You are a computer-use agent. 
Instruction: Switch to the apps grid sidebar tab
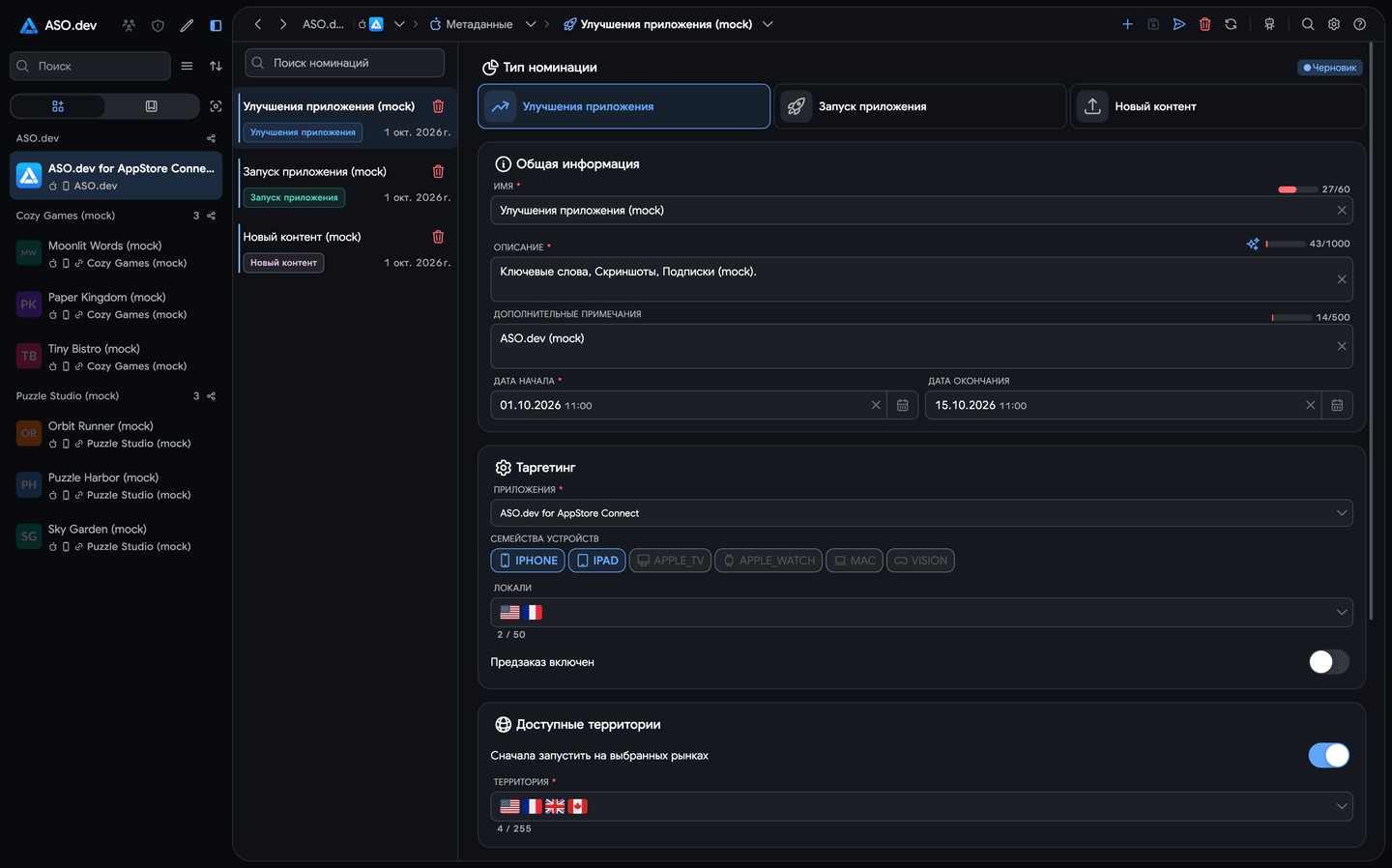tap(58, 106)
